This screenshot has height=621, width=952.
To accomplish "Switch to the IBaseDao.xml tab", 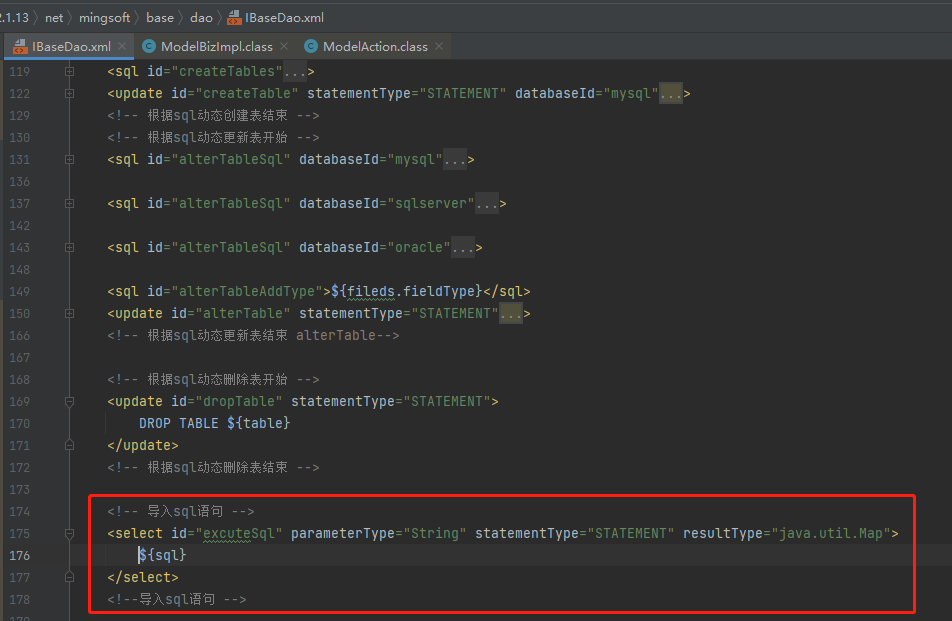I will (x=70, y=47).
